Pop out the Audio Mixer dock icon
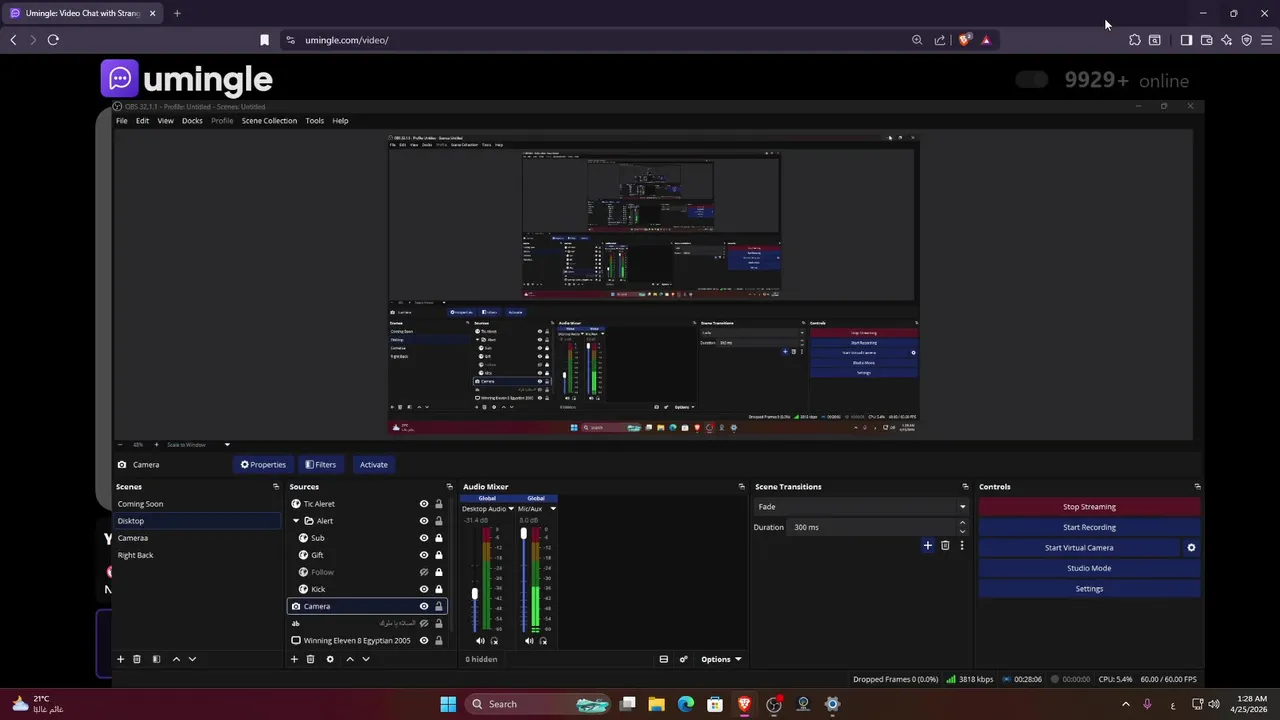 pos(741,487)
